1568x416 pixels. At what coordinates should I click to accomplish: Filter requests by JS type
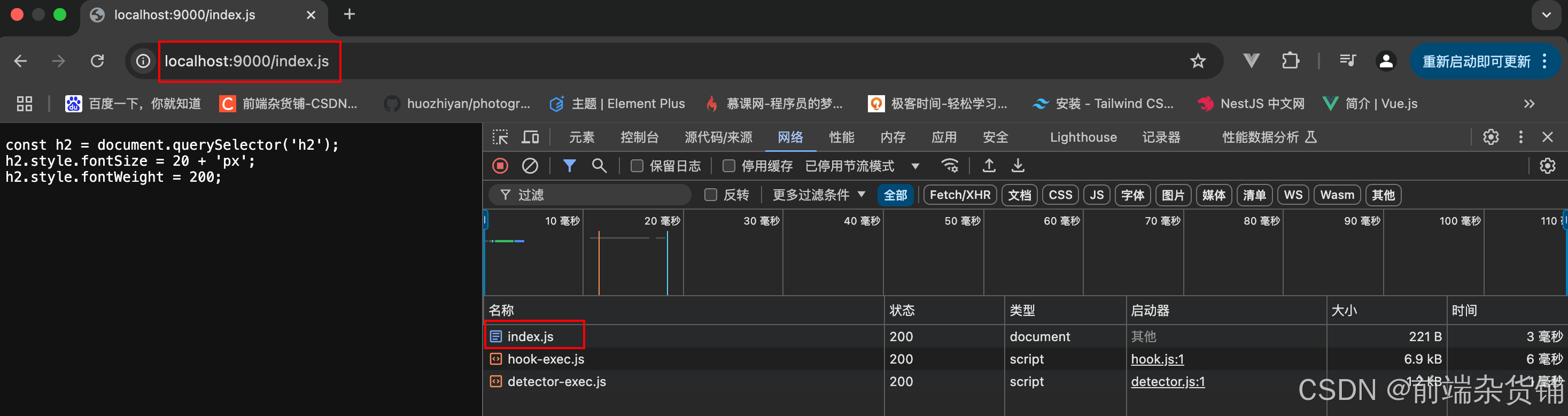click(x=1097, y=195)
